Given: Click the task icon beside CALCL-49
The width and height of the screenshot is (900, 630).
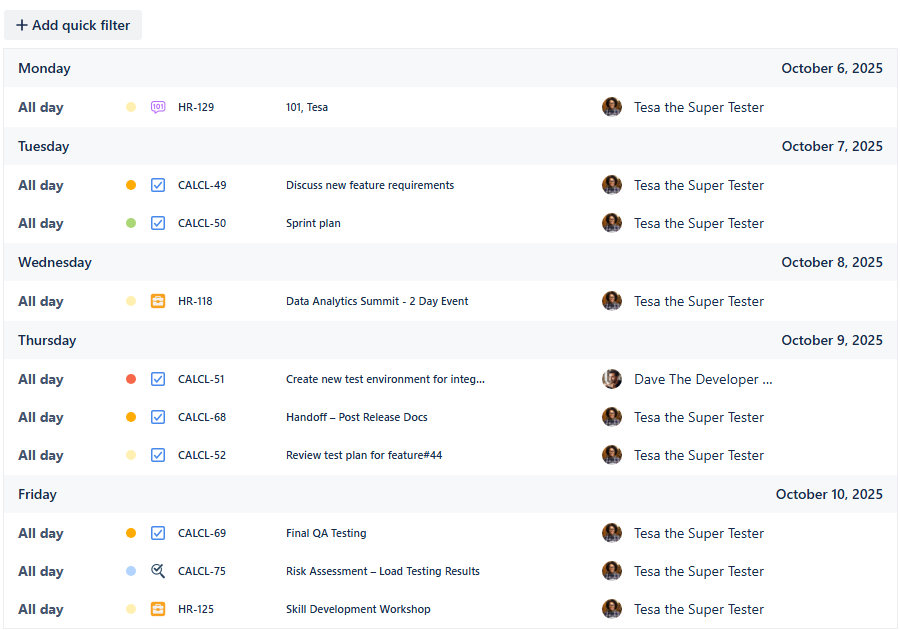Looking at the screenshot, I should pyautogui.click(x=158, y=185).
